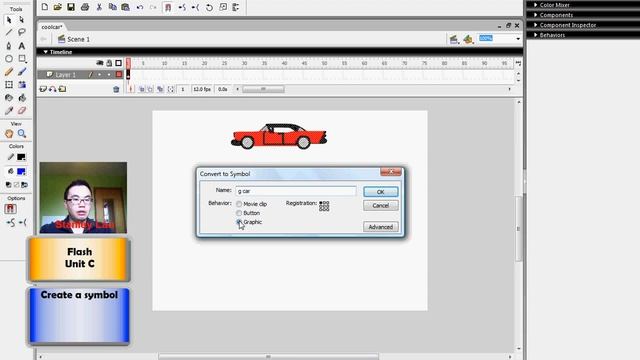Toggle Edit Multiple Frames button
The height and width of the screenshot is (360, 640).
[160, 89]
